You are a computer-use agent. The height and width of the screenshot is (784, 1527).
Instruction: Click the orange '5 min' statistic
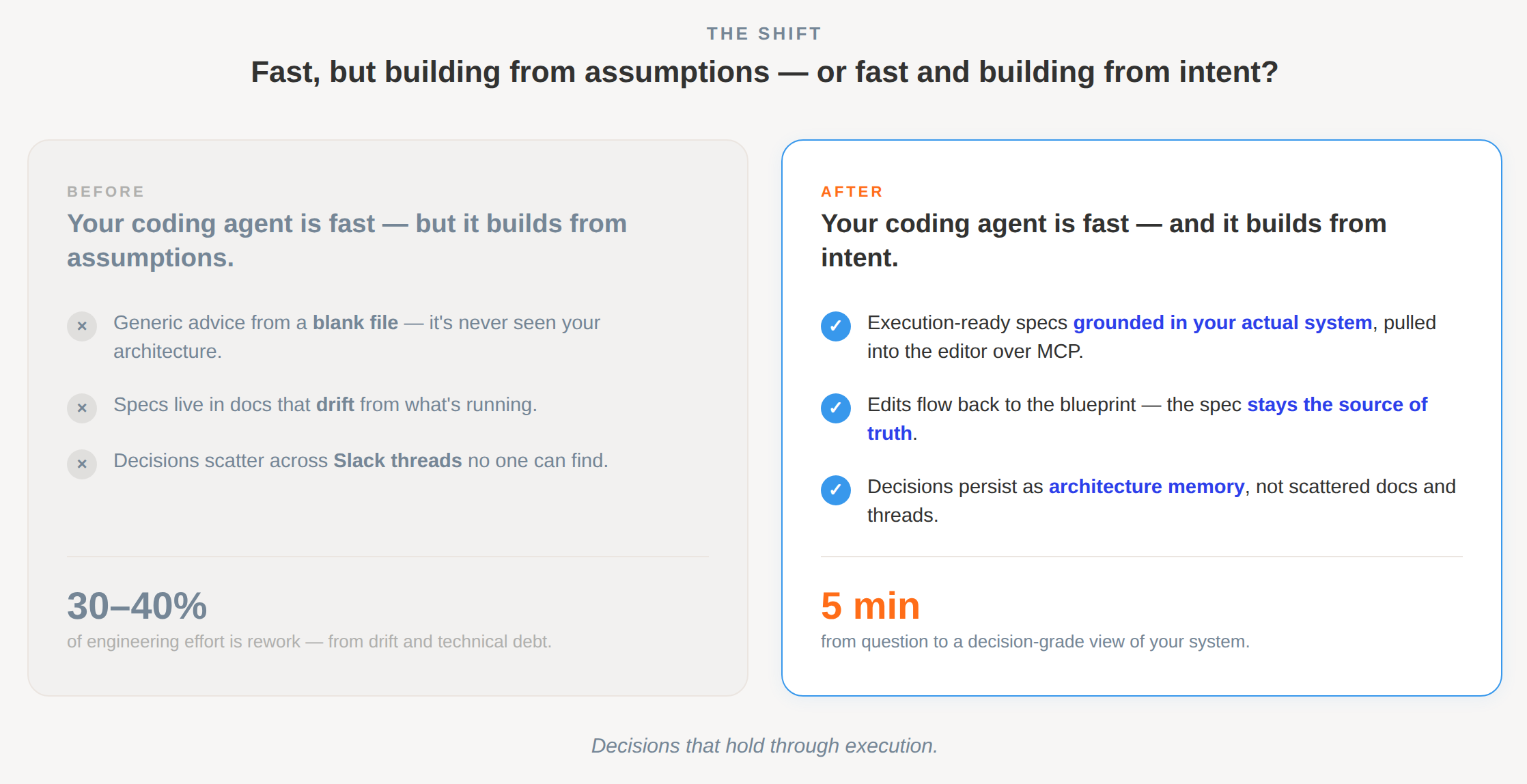(871, 606)
